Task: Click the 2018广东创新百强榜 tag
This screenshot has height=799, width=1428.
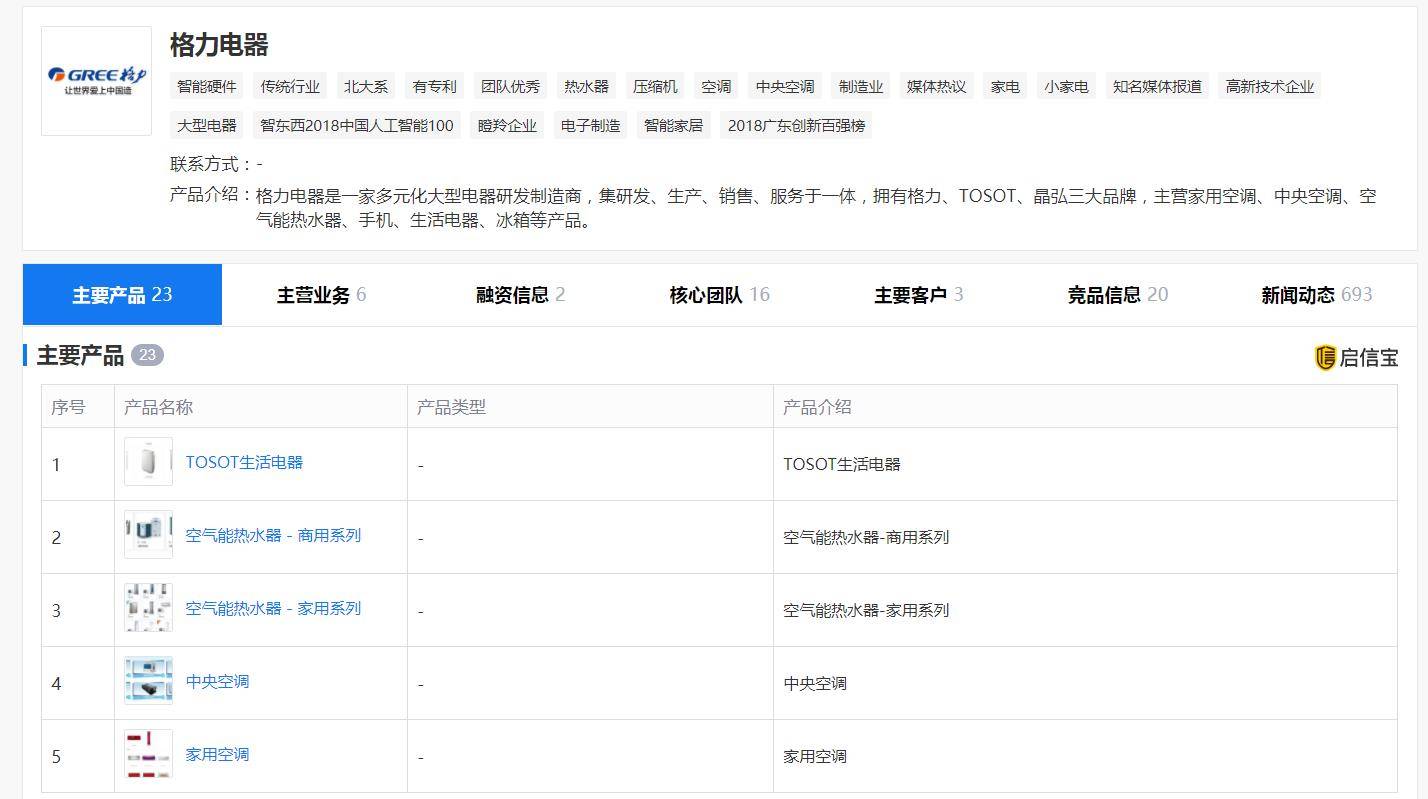Action: (x=796, y=126)
